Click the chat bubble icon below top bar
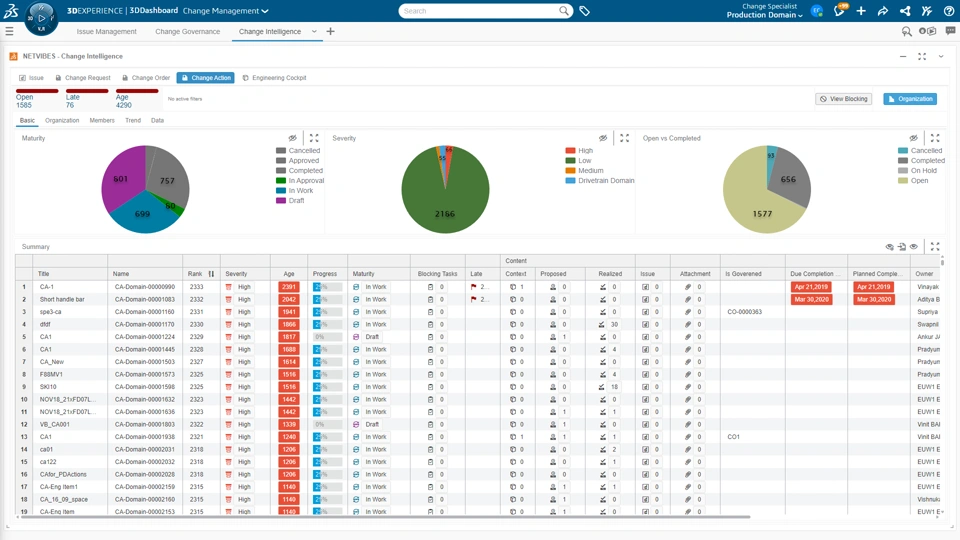Image resolution: width=960 pixels, height=540 pixels. coord(950,31)
